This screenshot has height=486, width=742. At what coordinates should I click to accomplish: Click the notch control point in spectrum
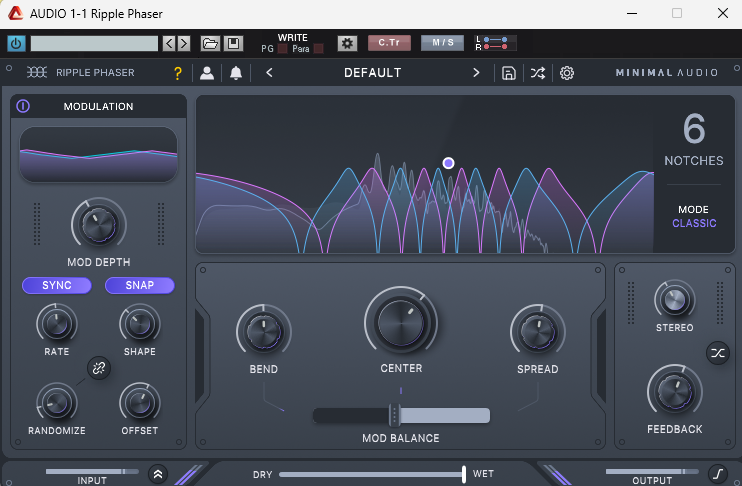448,163
